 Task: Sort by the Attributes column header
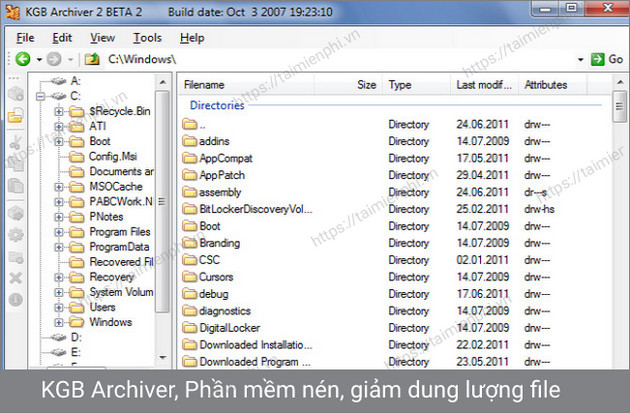point(553,85)
